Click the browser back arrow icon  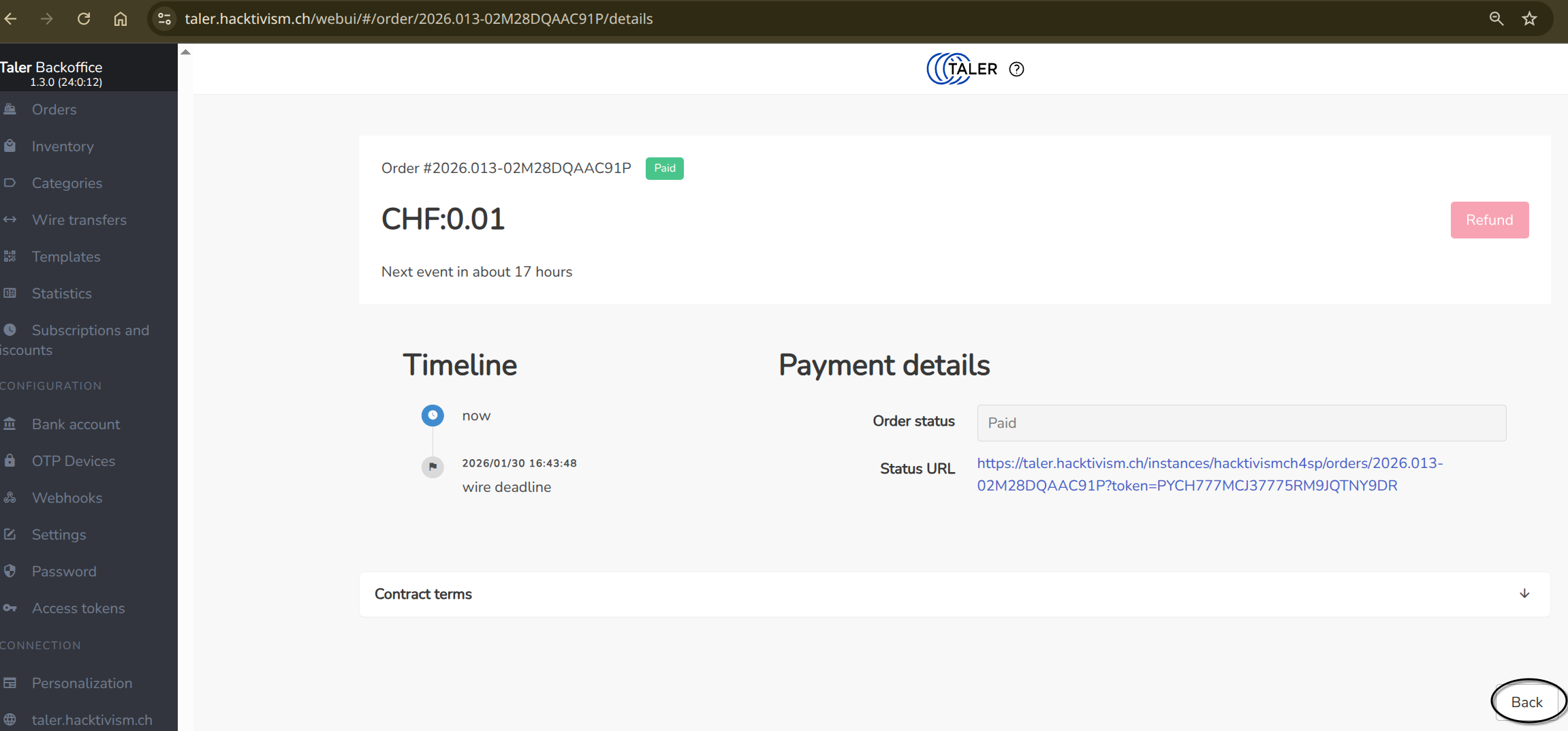(10, 18)
